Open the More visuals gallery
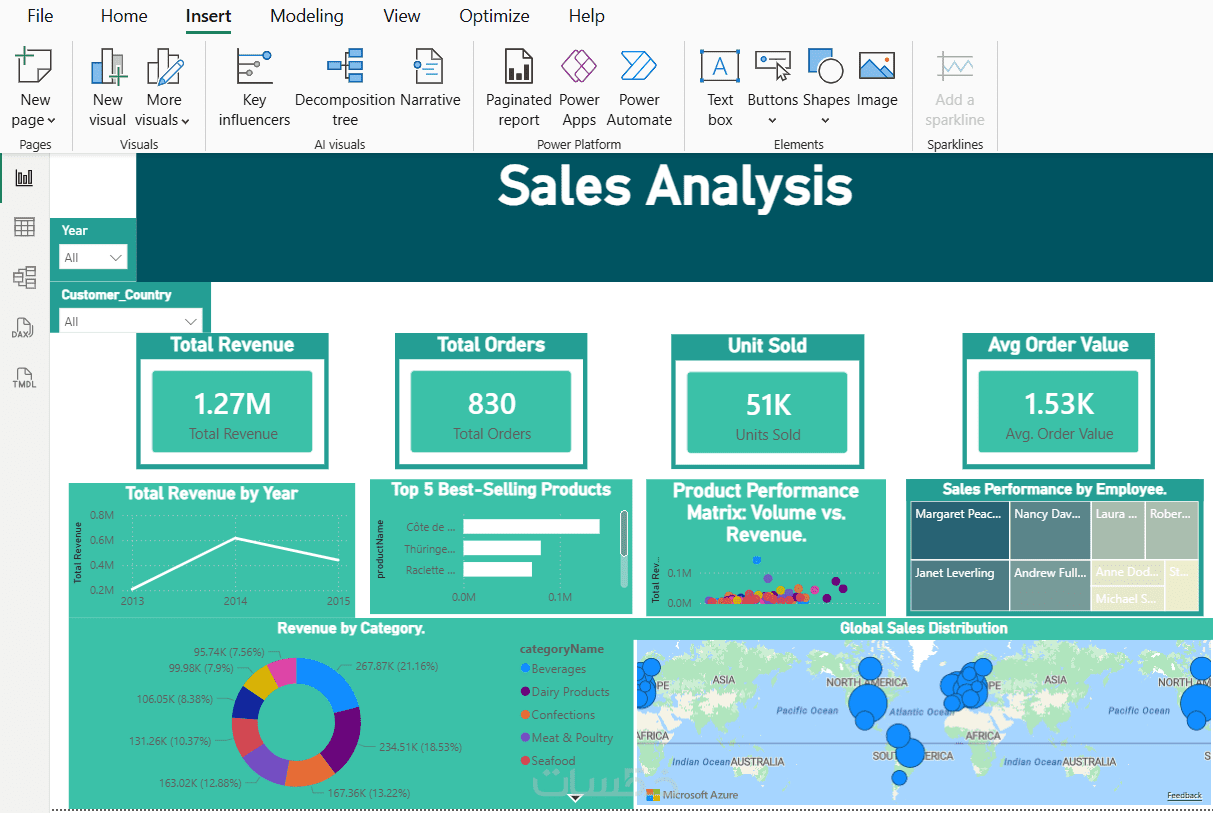This screenshot has width=1213, height=813. [164, 88]
